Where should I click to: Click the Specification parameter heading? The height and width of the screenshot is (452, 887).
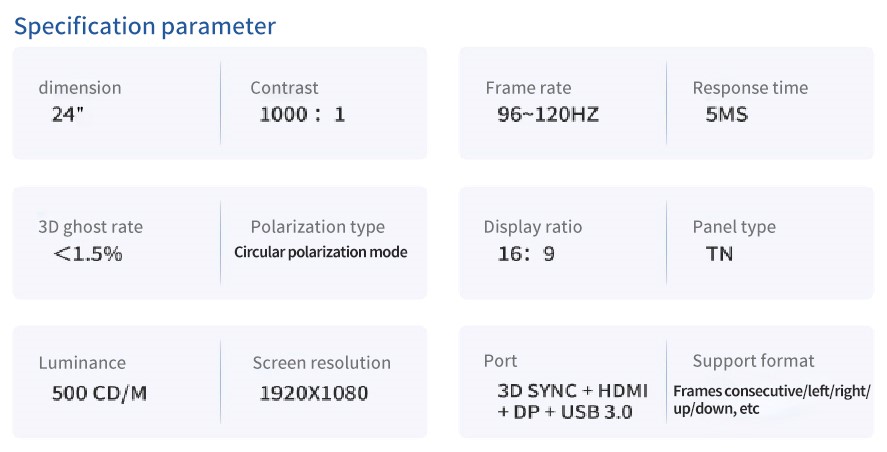(145, 27)
